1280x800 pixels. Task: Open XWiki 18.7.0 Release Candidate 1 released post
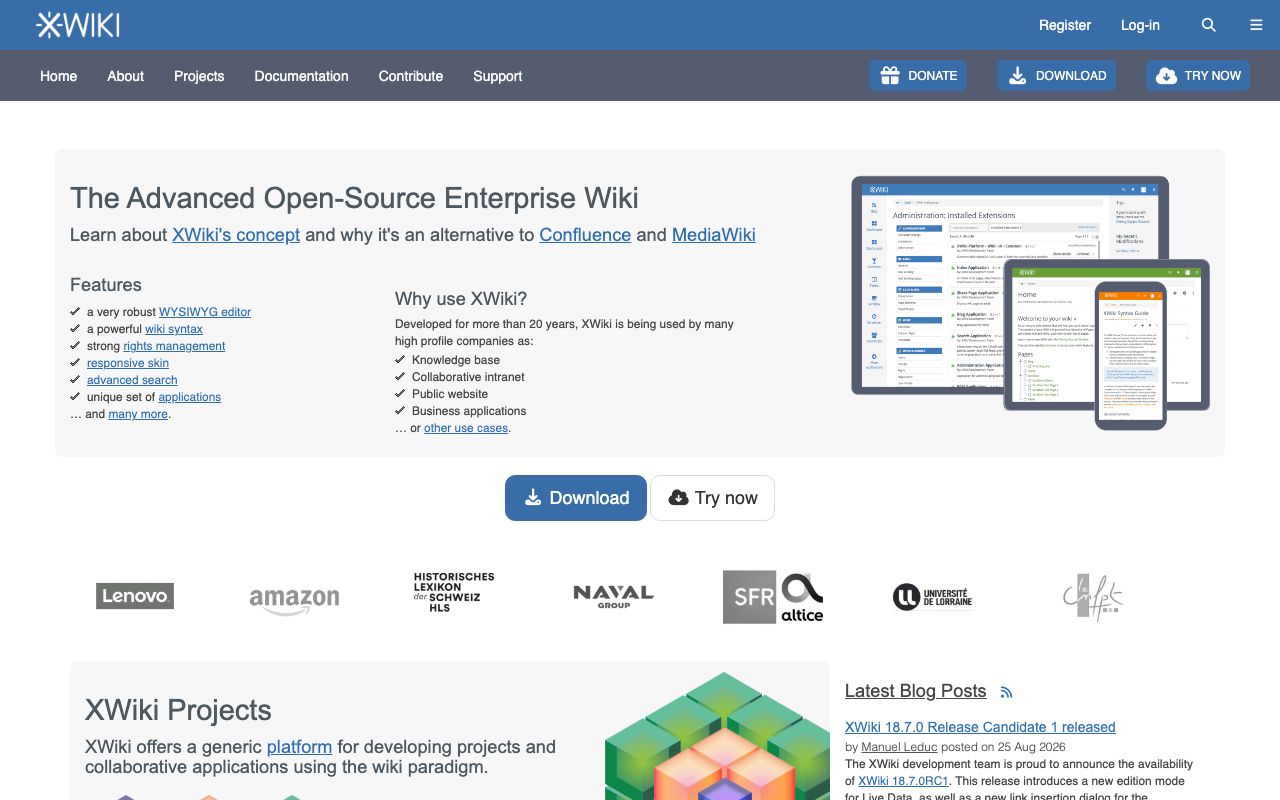[x=980, y=727]
